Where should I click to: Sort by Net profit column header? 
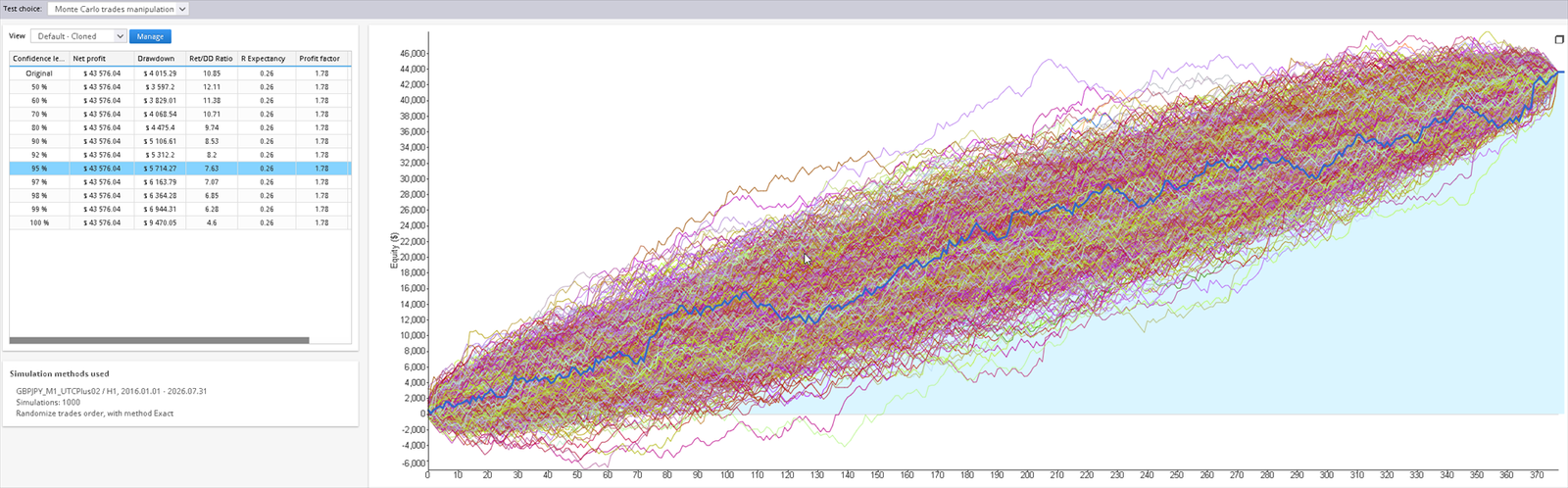click(x=102, y=59)
